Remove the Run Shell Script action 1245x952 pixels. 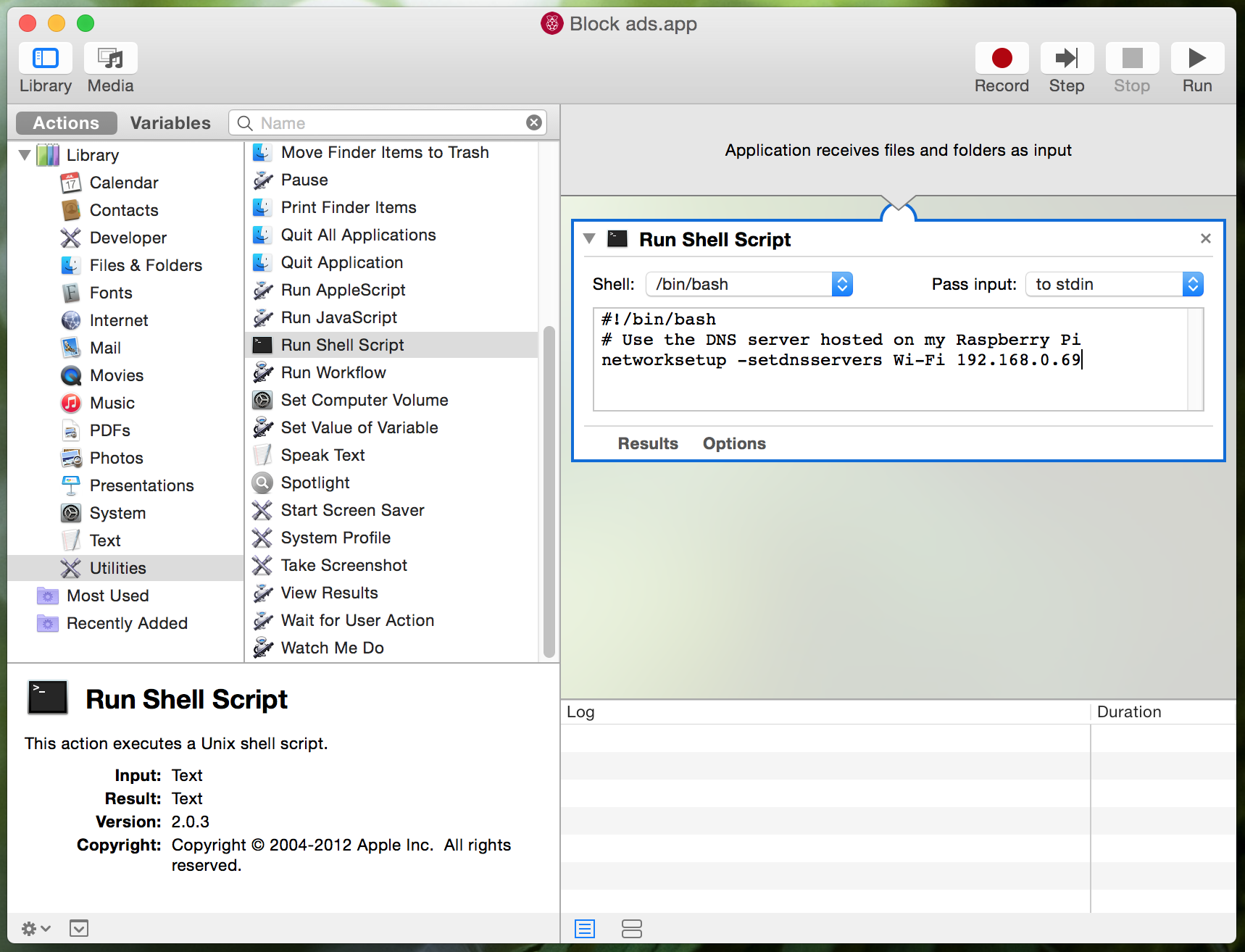coord(1206,238)
